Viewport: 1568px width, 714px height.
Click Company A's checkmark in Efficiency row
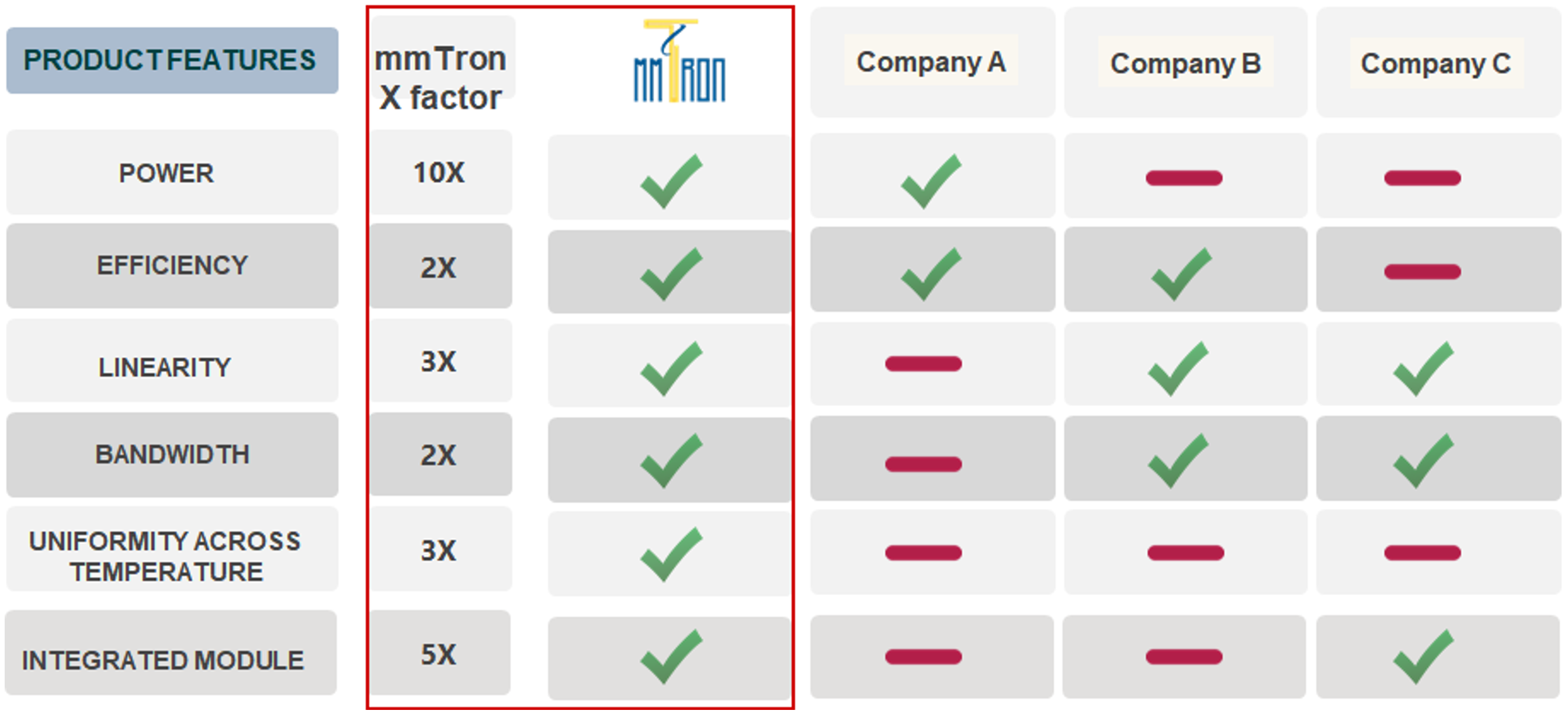coord(931,274)
